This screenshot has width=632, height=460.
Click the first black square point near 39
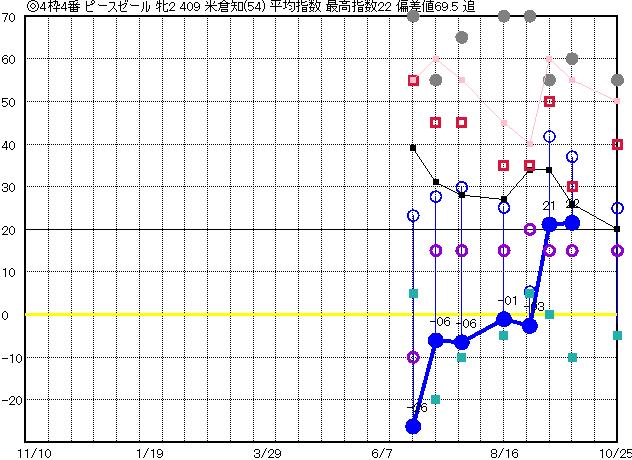point(413,148)
